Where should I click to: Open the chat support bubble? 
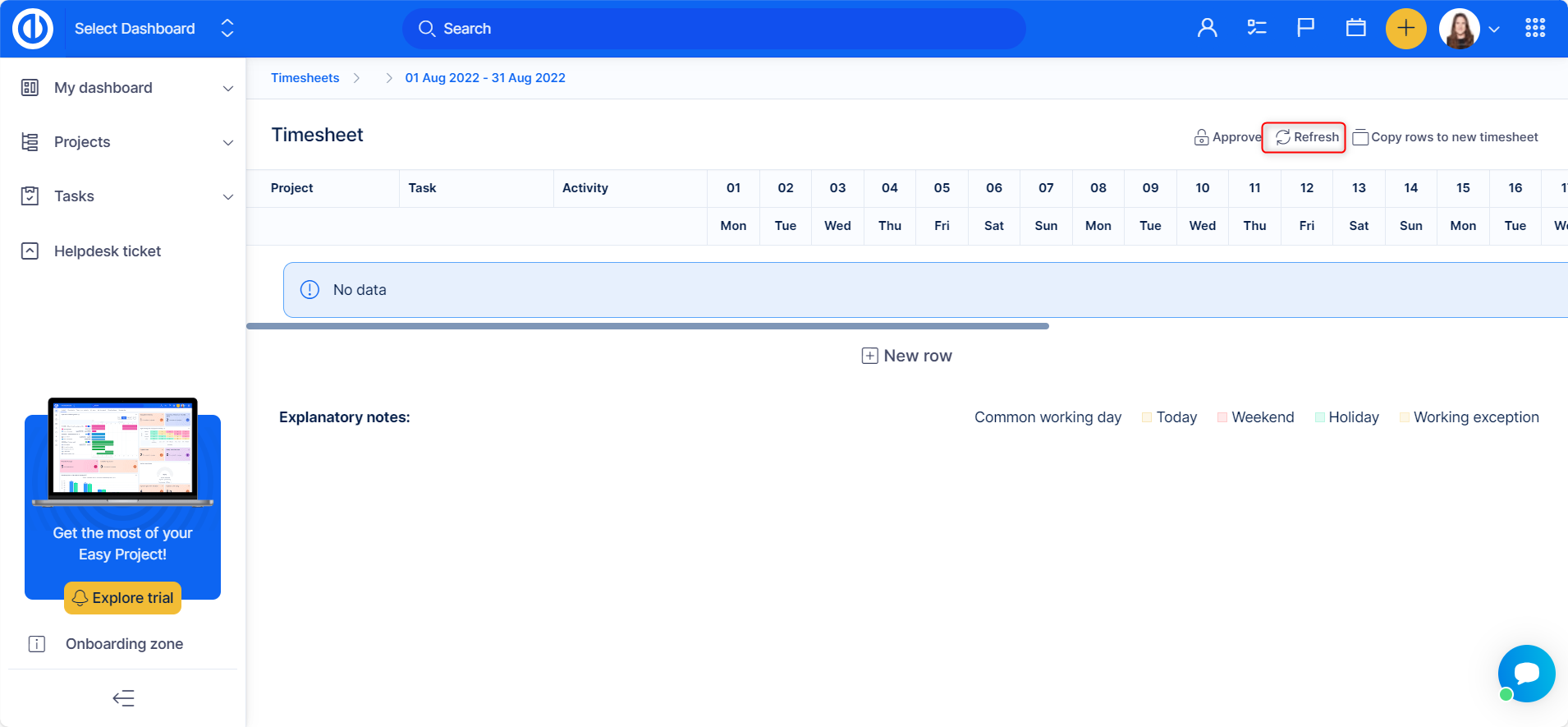point(1526,673)
